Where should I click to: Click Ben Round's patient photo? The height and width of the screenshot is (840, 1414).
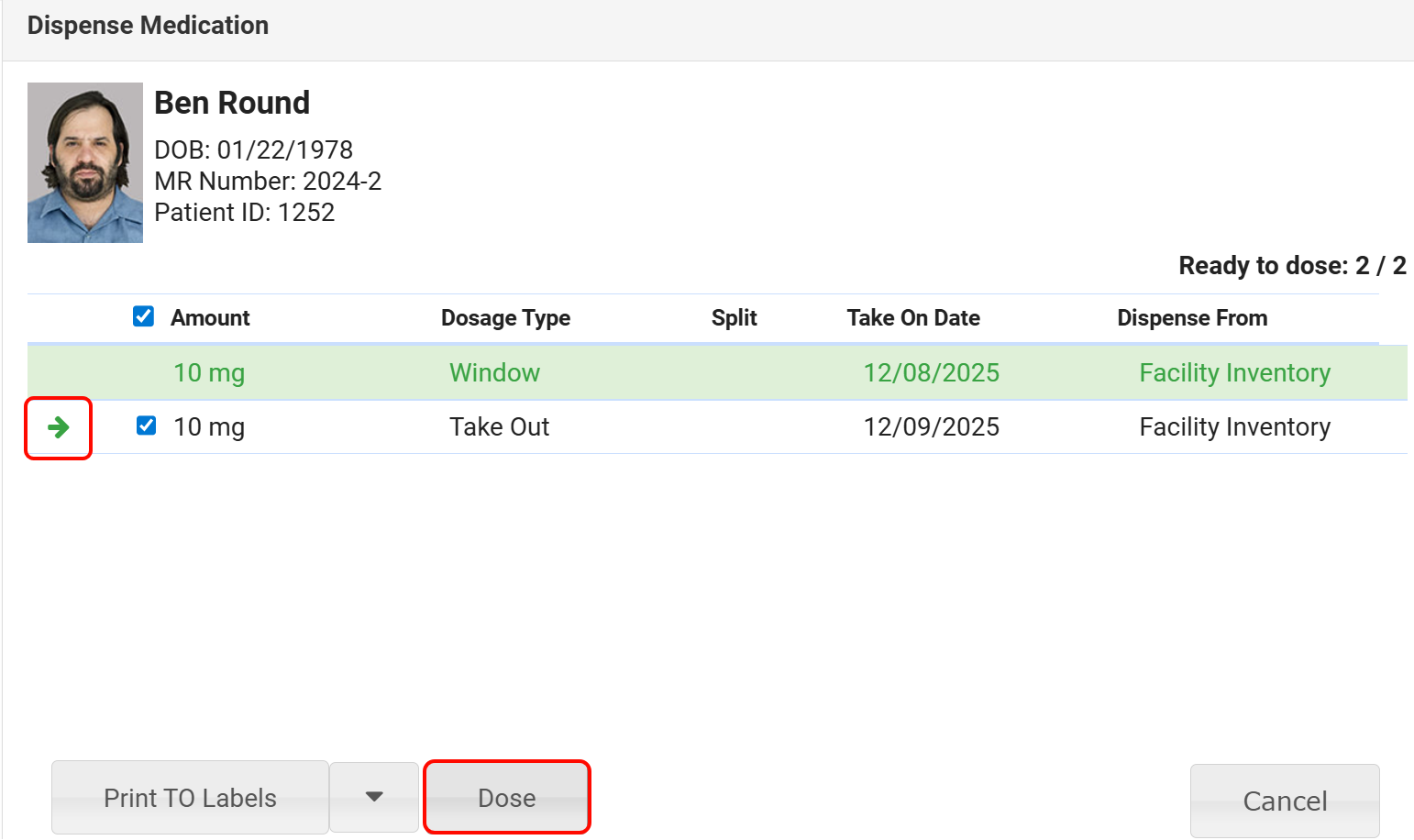click(x=85, y=163)
